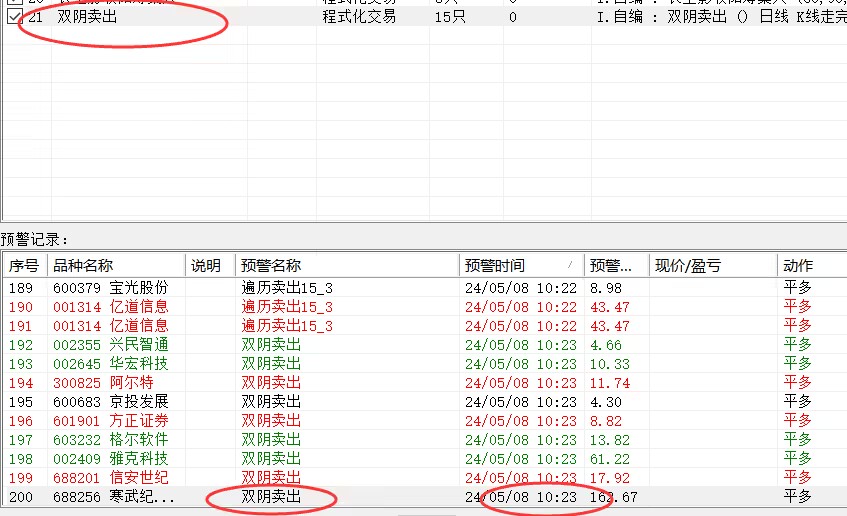Select row 200 stock code 688256
The image size is (847, 516).
click(x=77, y=497)
